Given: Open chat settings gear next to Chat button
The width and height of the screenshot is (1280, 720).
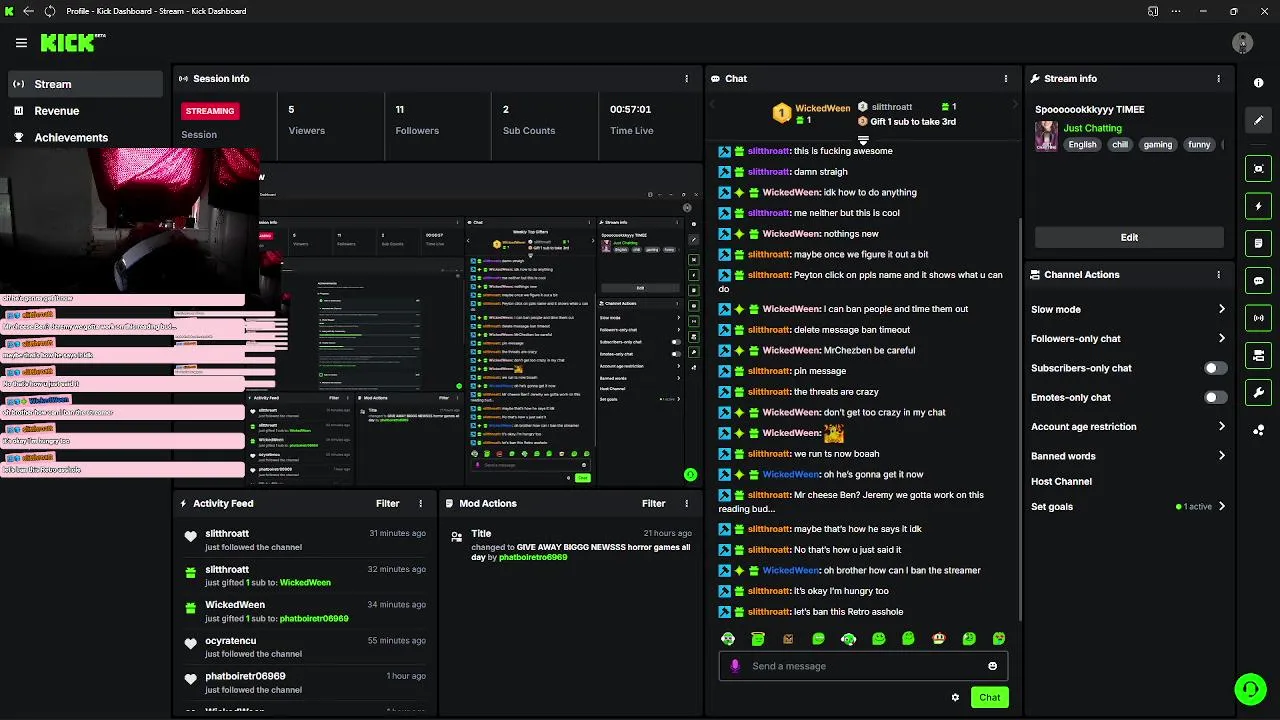Looking at the screenshot, I should pyautogui.click(x=955, y=697).
